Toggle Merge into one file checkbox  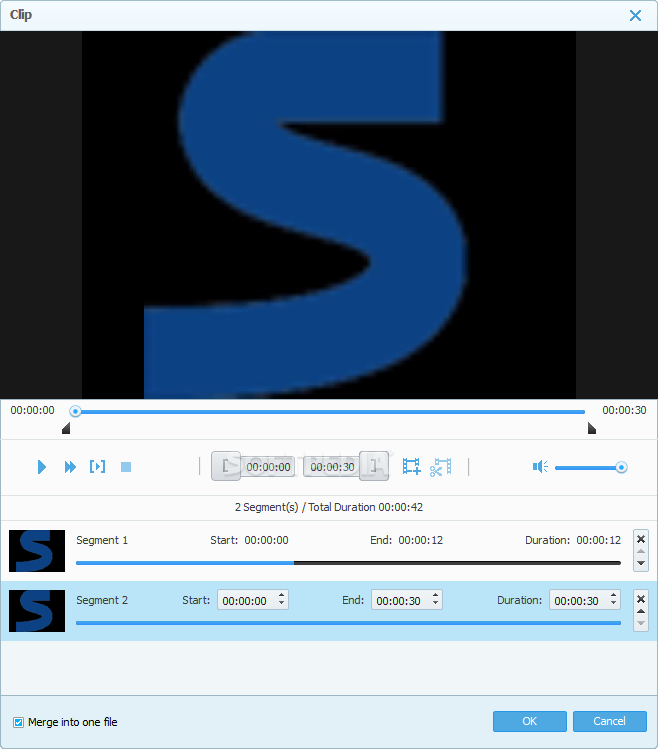coord(18,722)
